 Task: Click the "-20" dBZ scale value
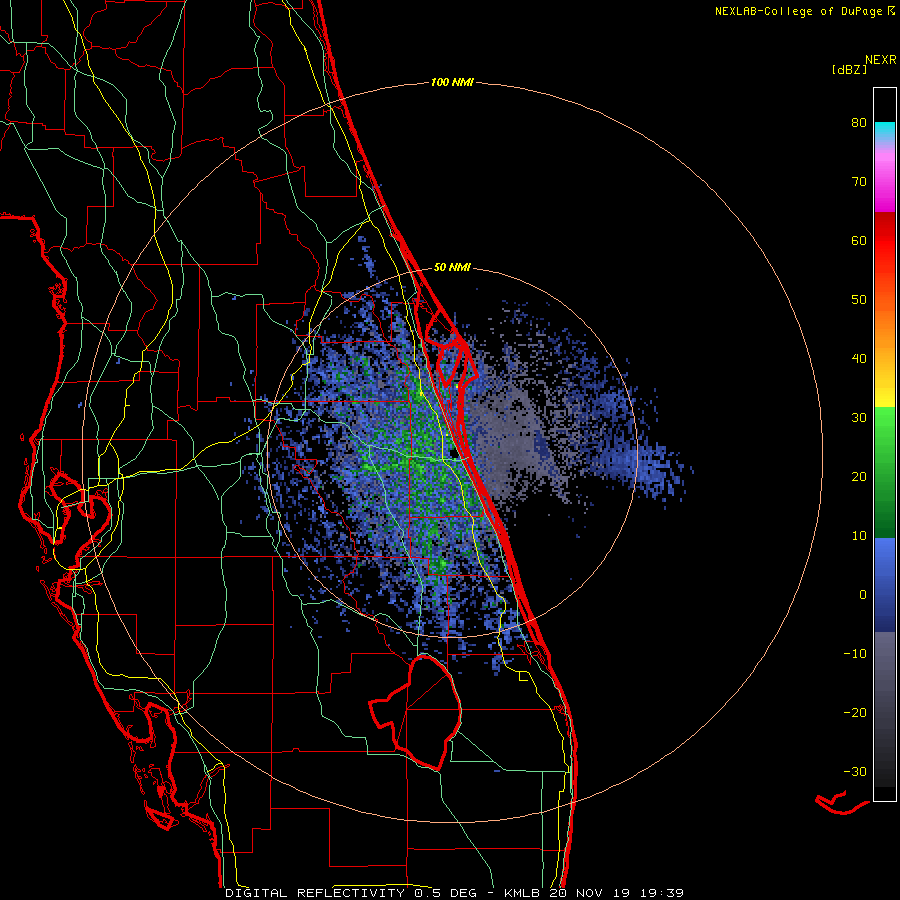tap(855, 713)
